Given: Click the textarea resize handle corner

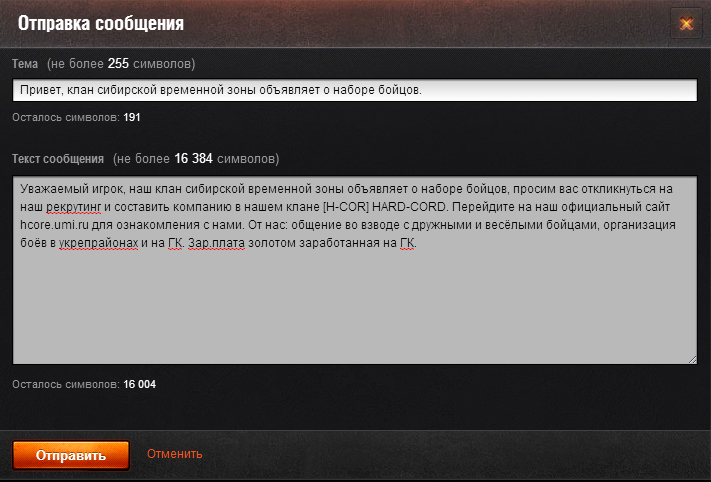Looking at the screenshot, I should [x=692, y=359].
